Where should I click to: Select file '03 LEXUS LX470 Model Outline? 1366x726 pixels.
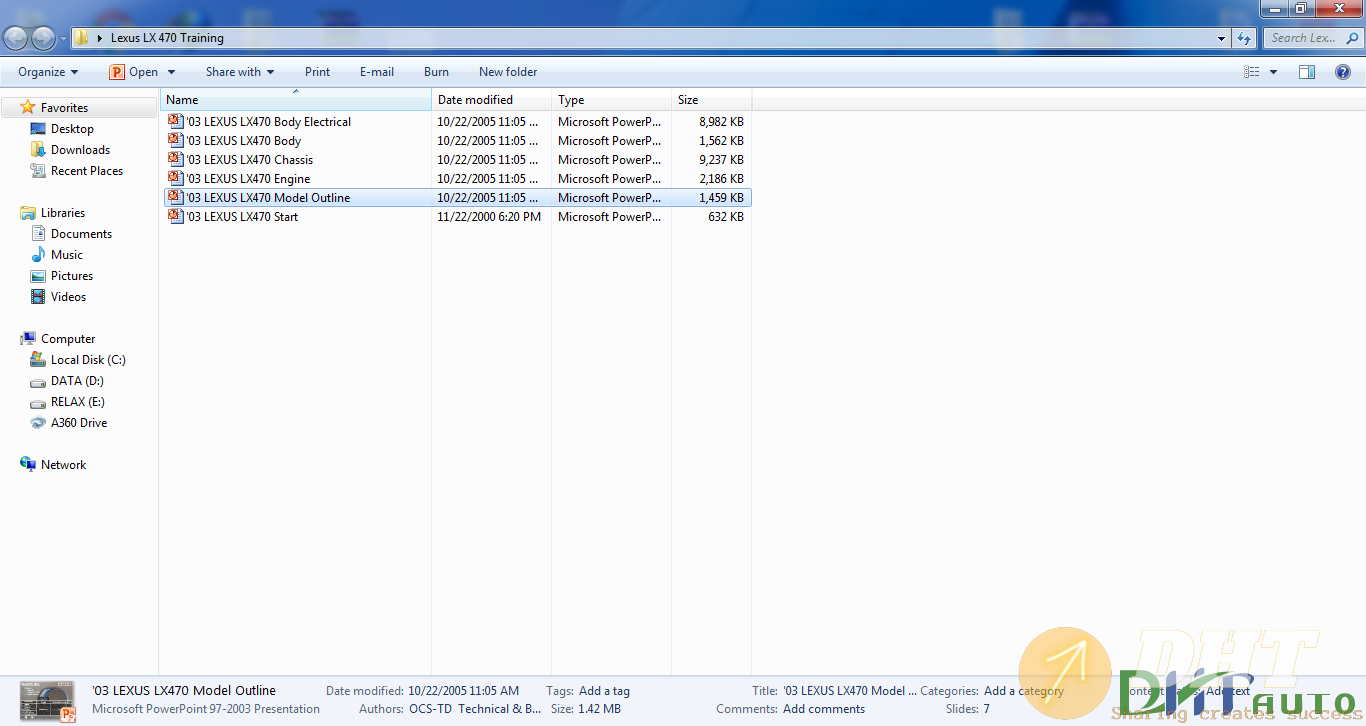click(x=268, y=198)
